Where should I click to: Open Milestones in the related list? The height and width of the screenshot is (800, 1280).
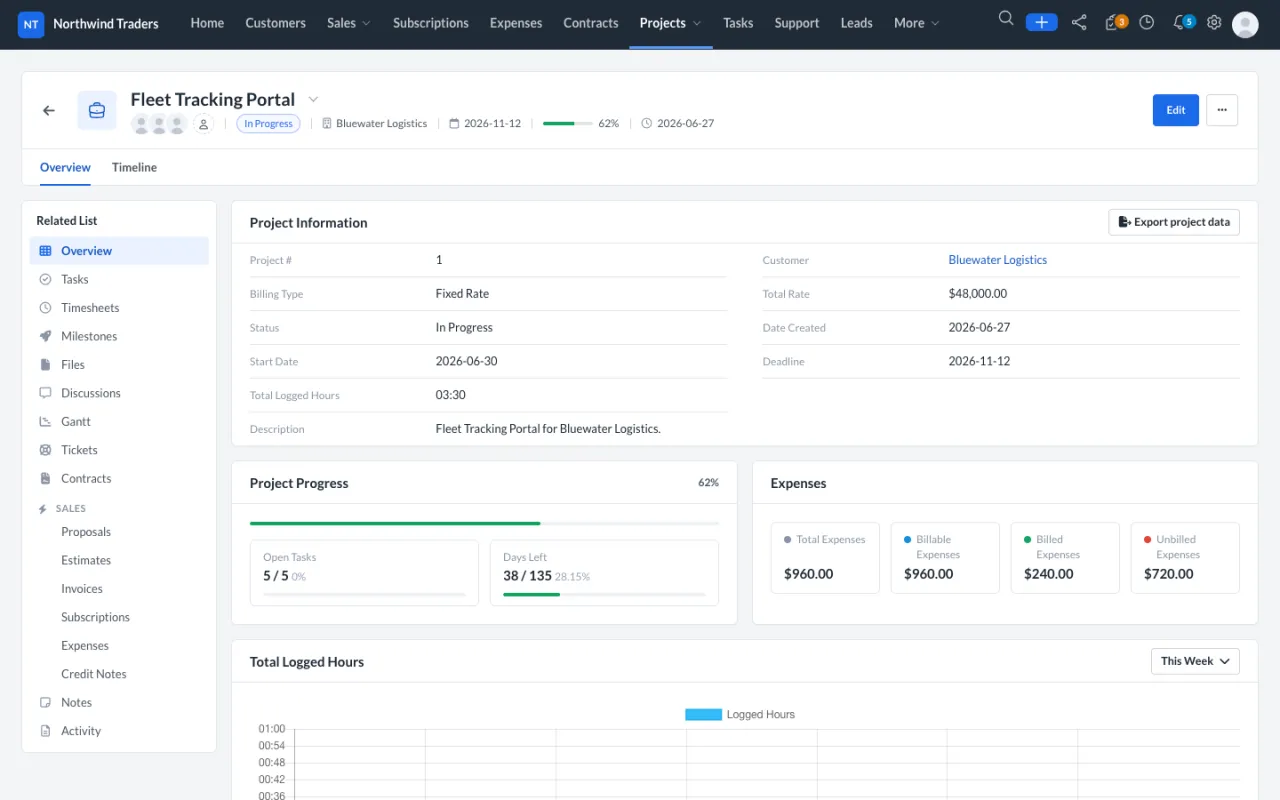click(119, 336)
